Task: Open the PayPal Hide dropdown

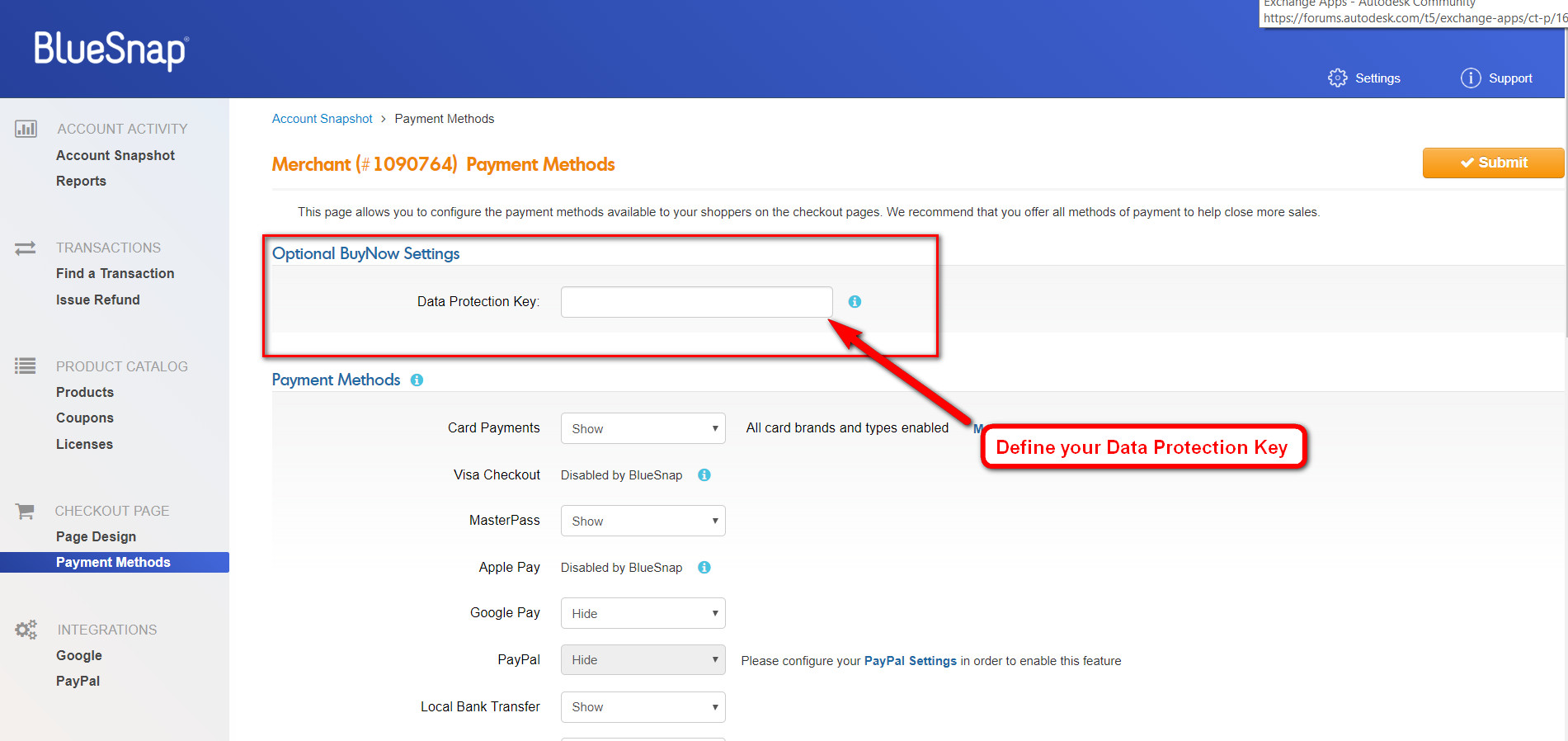Action: 643,660
